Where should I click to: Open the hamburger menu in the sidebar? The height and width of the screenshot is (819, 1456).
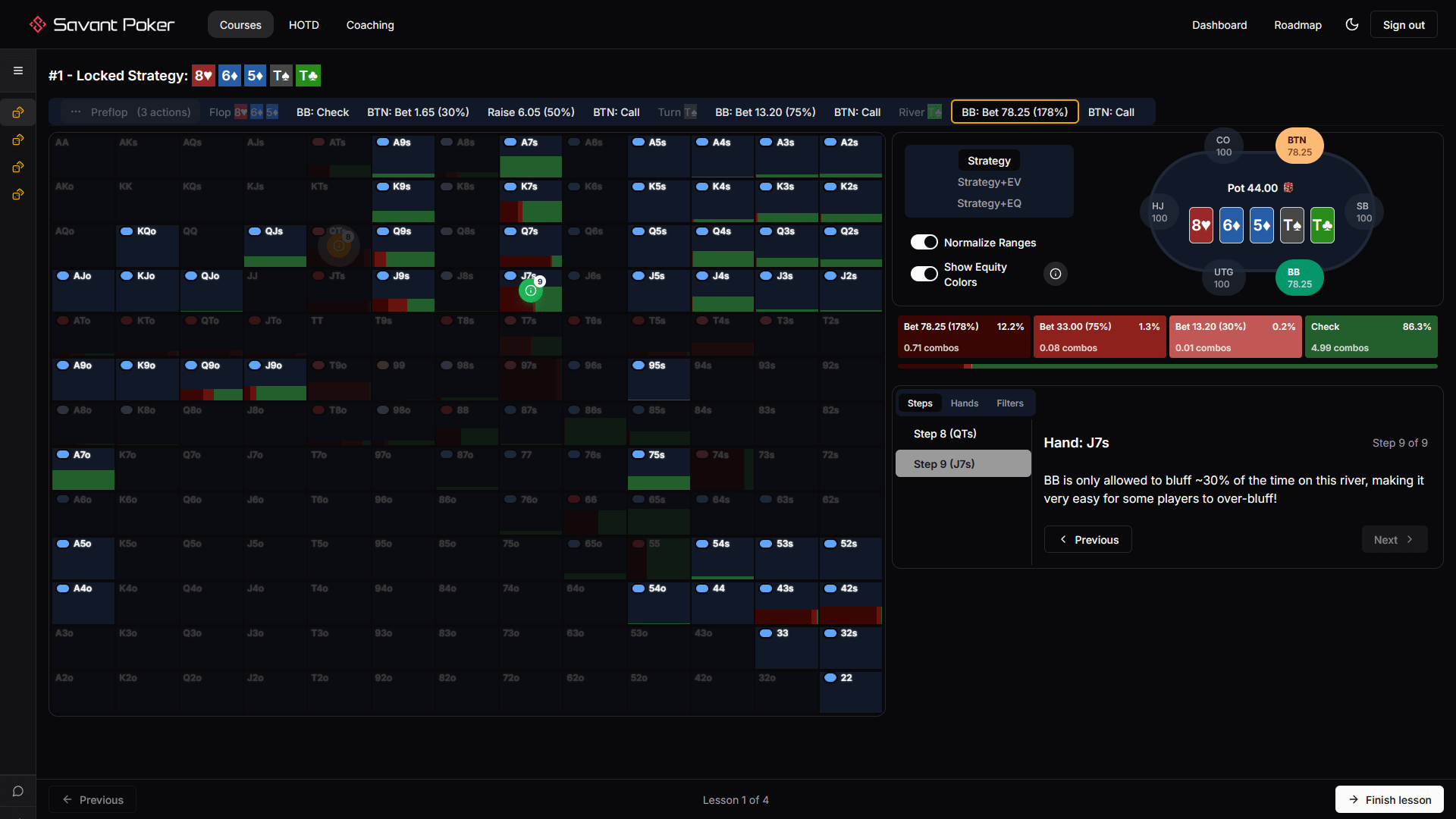pos(17,70)
